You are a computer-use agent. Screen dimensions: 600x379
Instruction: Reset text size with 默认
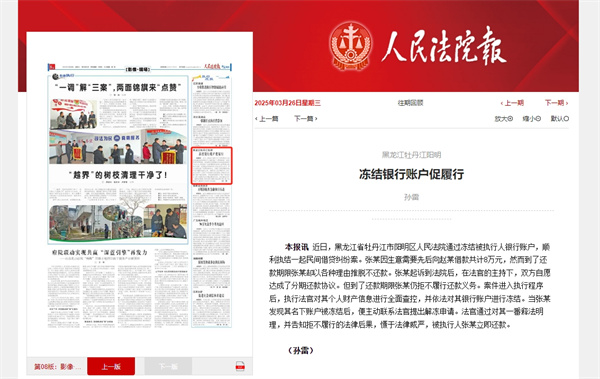pyautogui.click(x=560, y=119)
